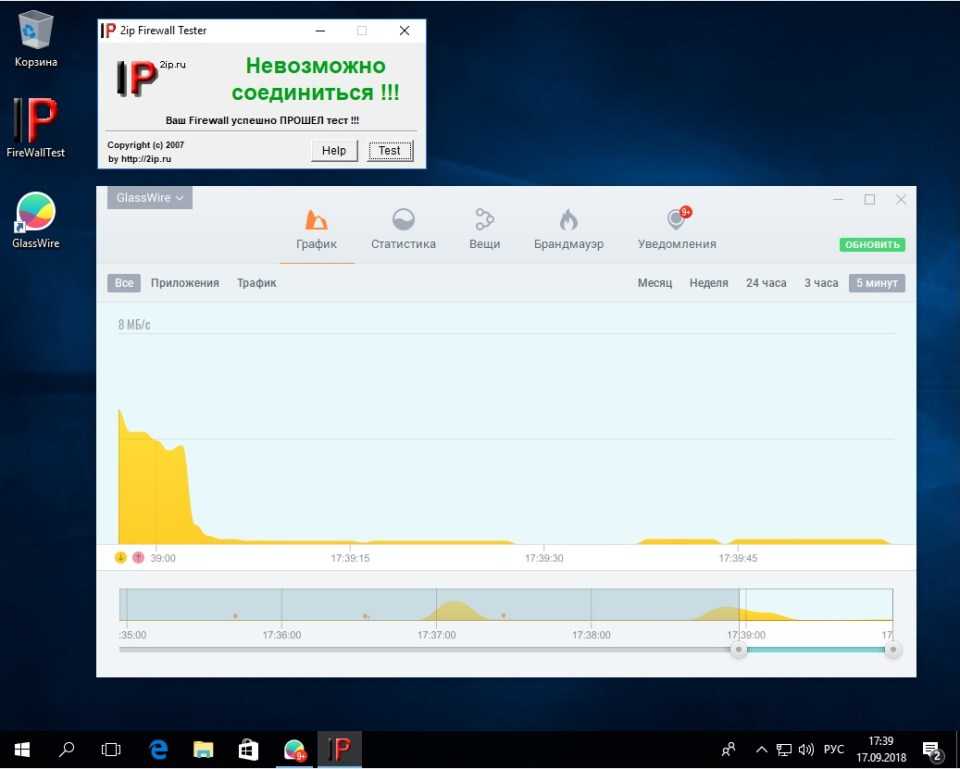
Task: Click the volume speaker tray icon
Action: click(x=806, y=749)
